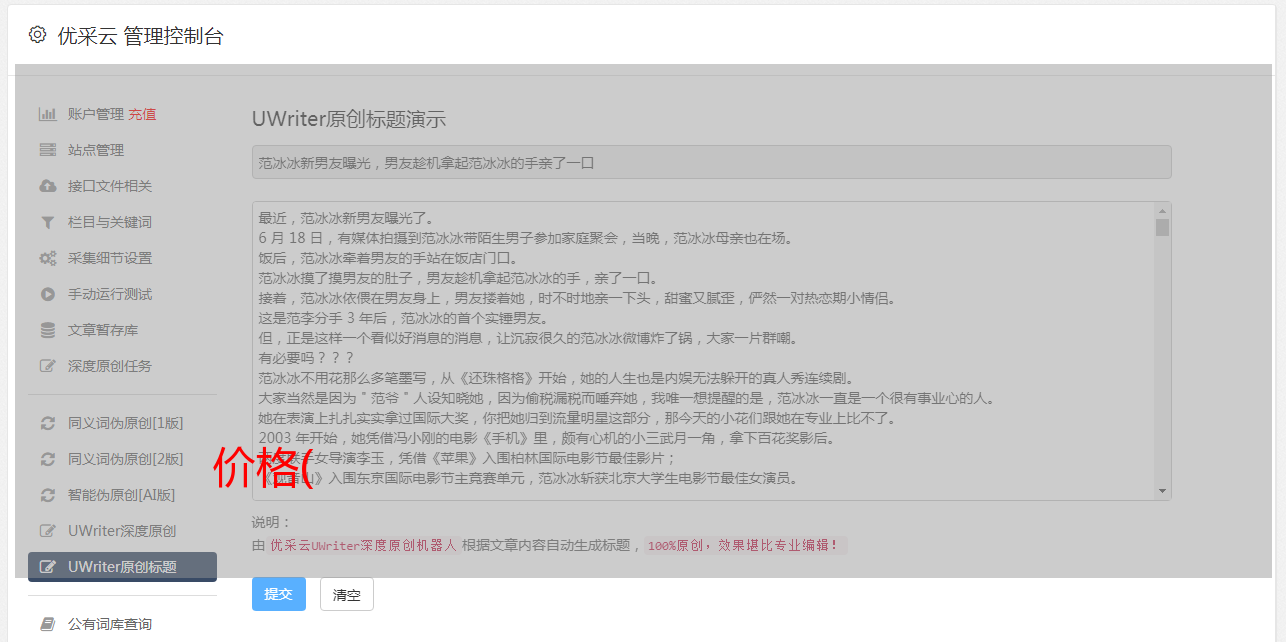
Task: Click inside the article text area
Action: pos(711,350)
